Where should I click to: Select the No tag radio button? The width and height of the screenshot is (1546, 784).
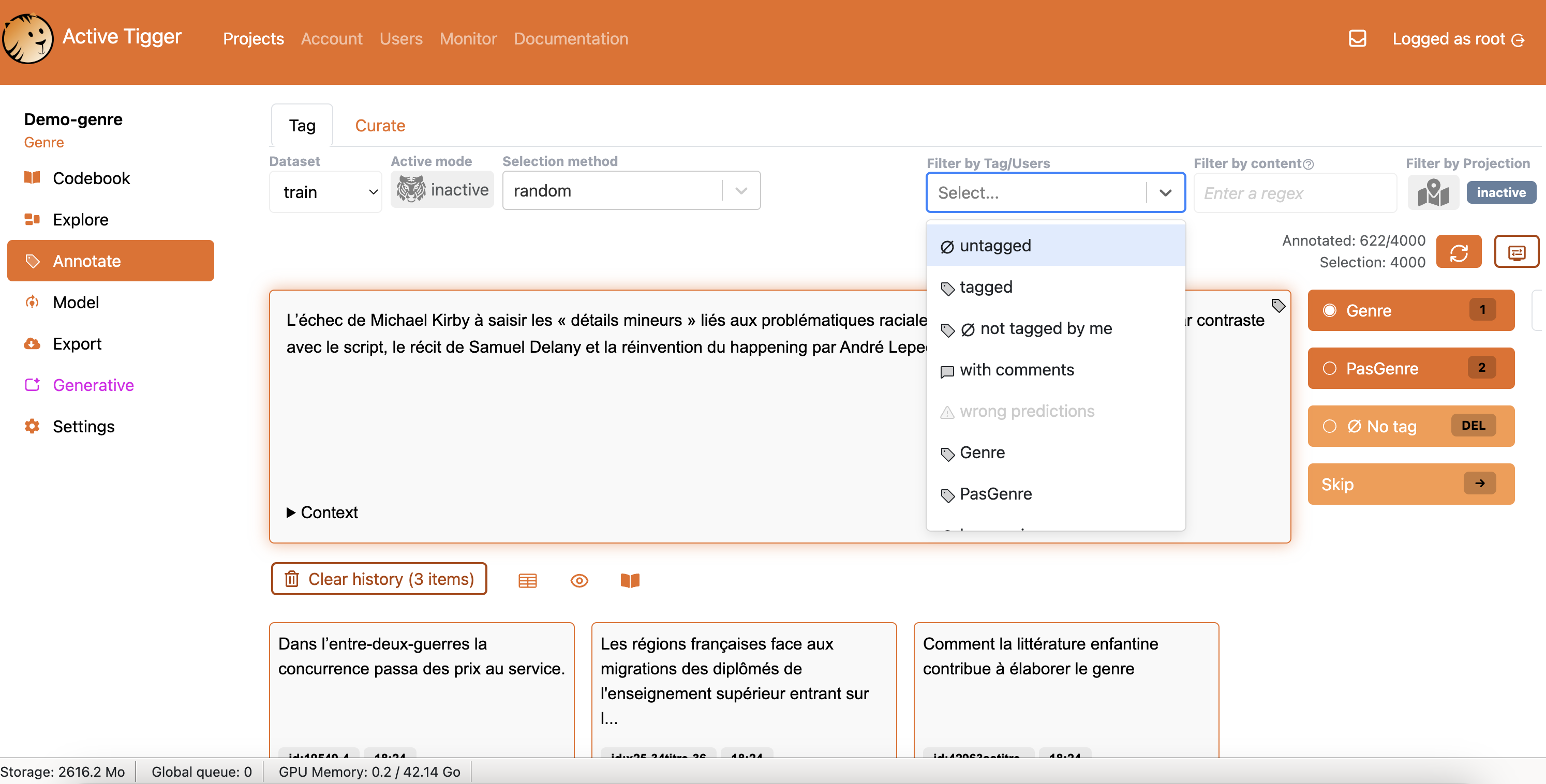point(1329,426)
